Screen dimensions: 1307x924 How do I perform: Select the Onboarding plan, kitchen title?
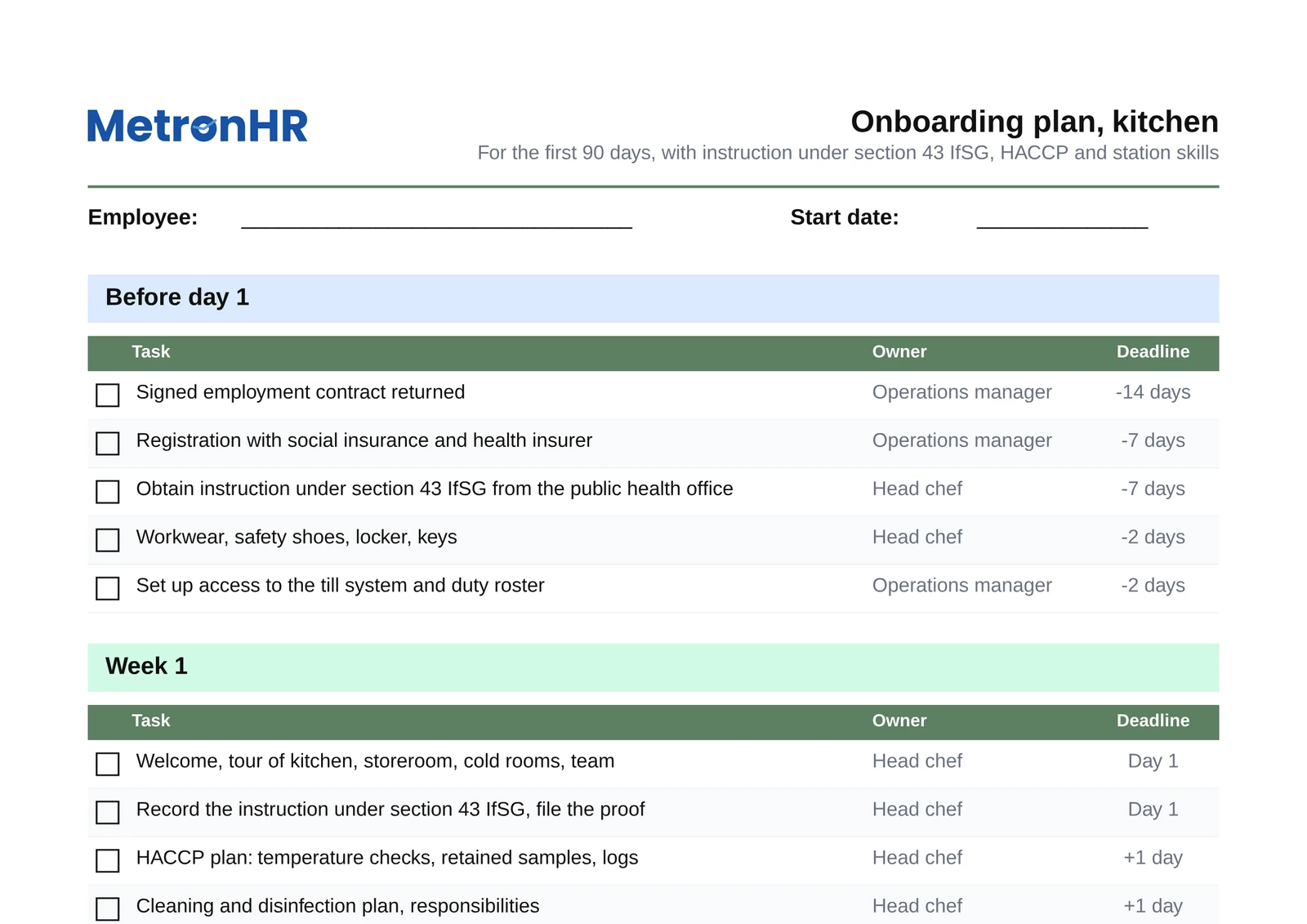pos(1034,122)
